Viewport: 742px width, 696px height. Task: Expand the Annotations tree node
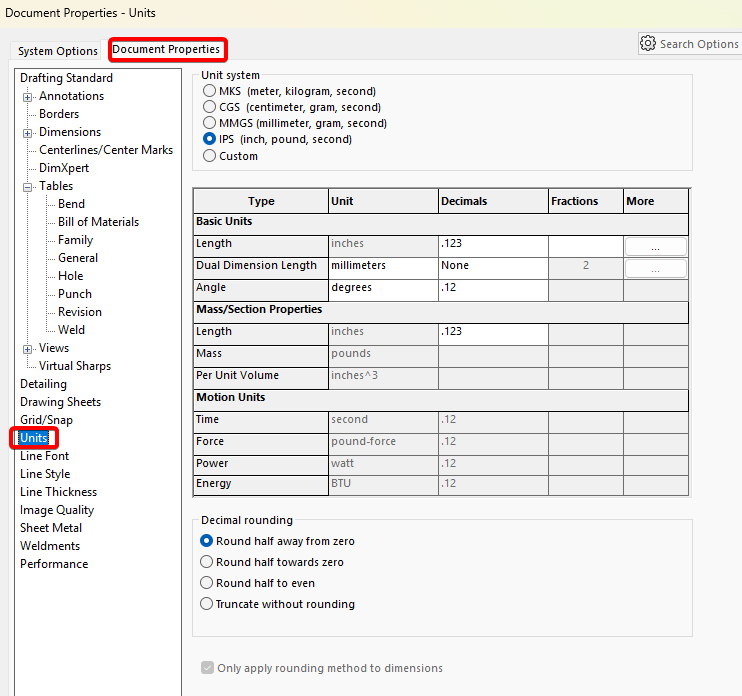tap(27, 97)
